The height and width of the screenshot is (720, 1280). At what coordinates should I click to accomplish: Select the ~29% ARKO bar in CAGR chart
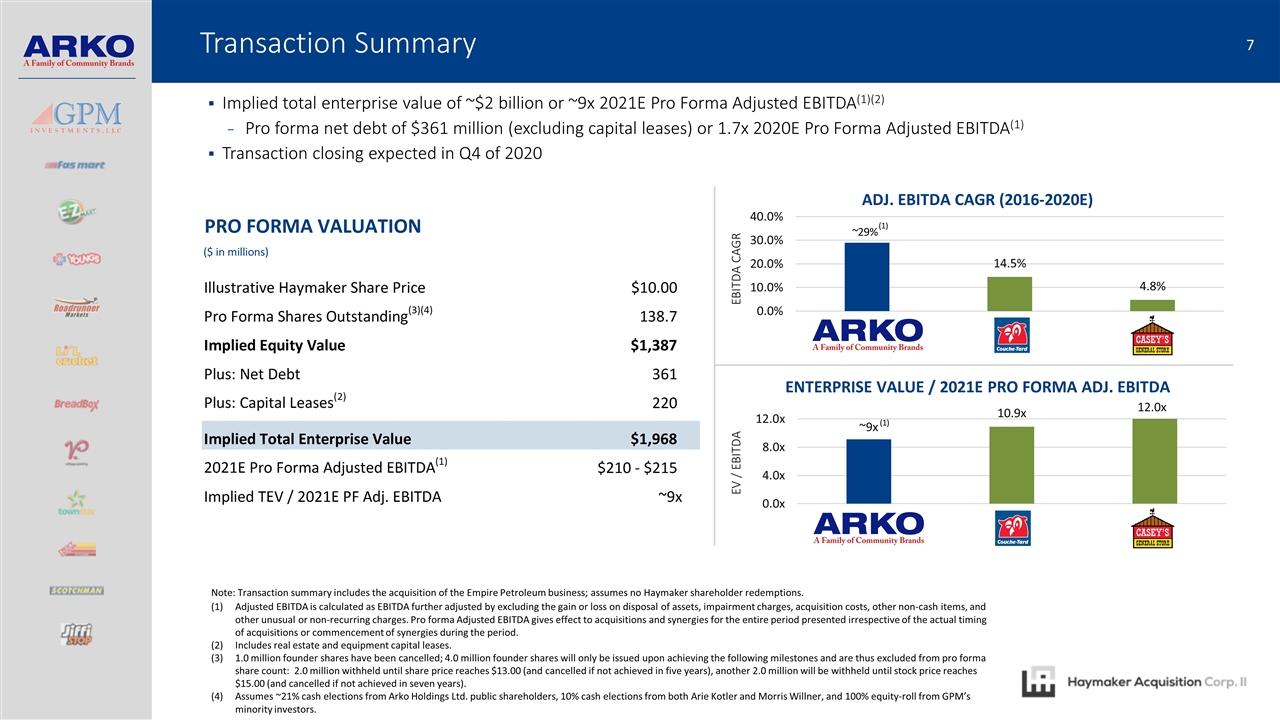pyautogui.click(x=866, y=277)
